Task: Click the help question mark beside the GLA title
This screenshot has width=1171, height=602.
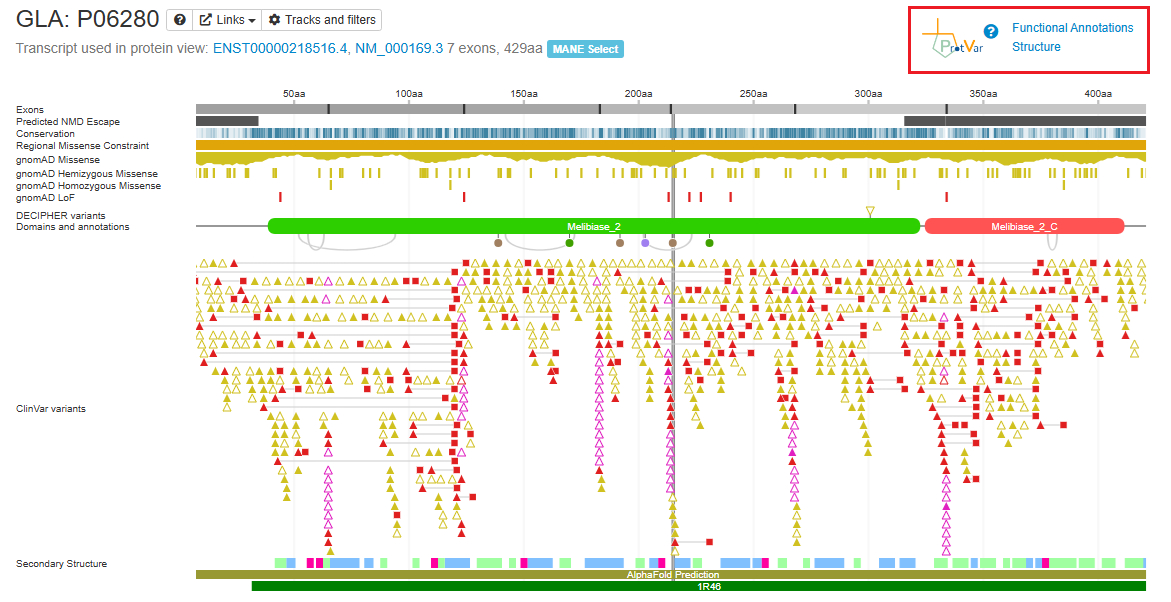Action: (x=179, y=20)
